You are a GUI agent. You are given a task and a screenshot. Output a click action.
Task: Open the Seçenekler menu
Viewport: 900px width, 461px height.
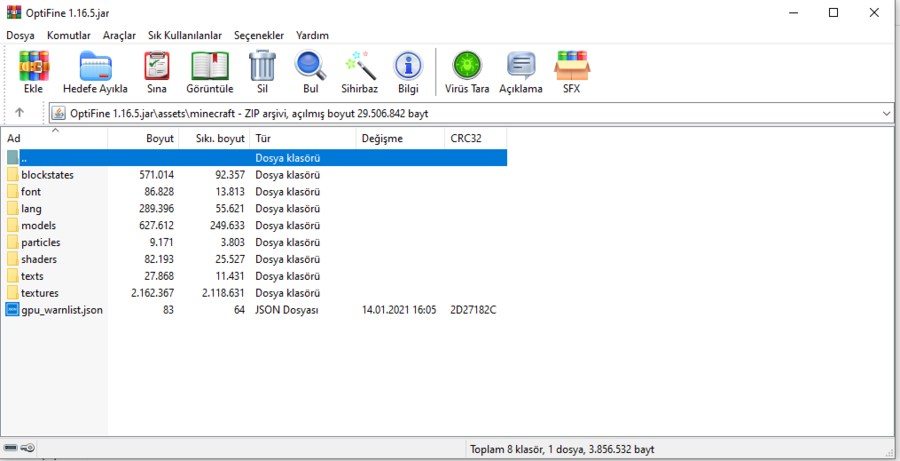[x=259, y=35]
